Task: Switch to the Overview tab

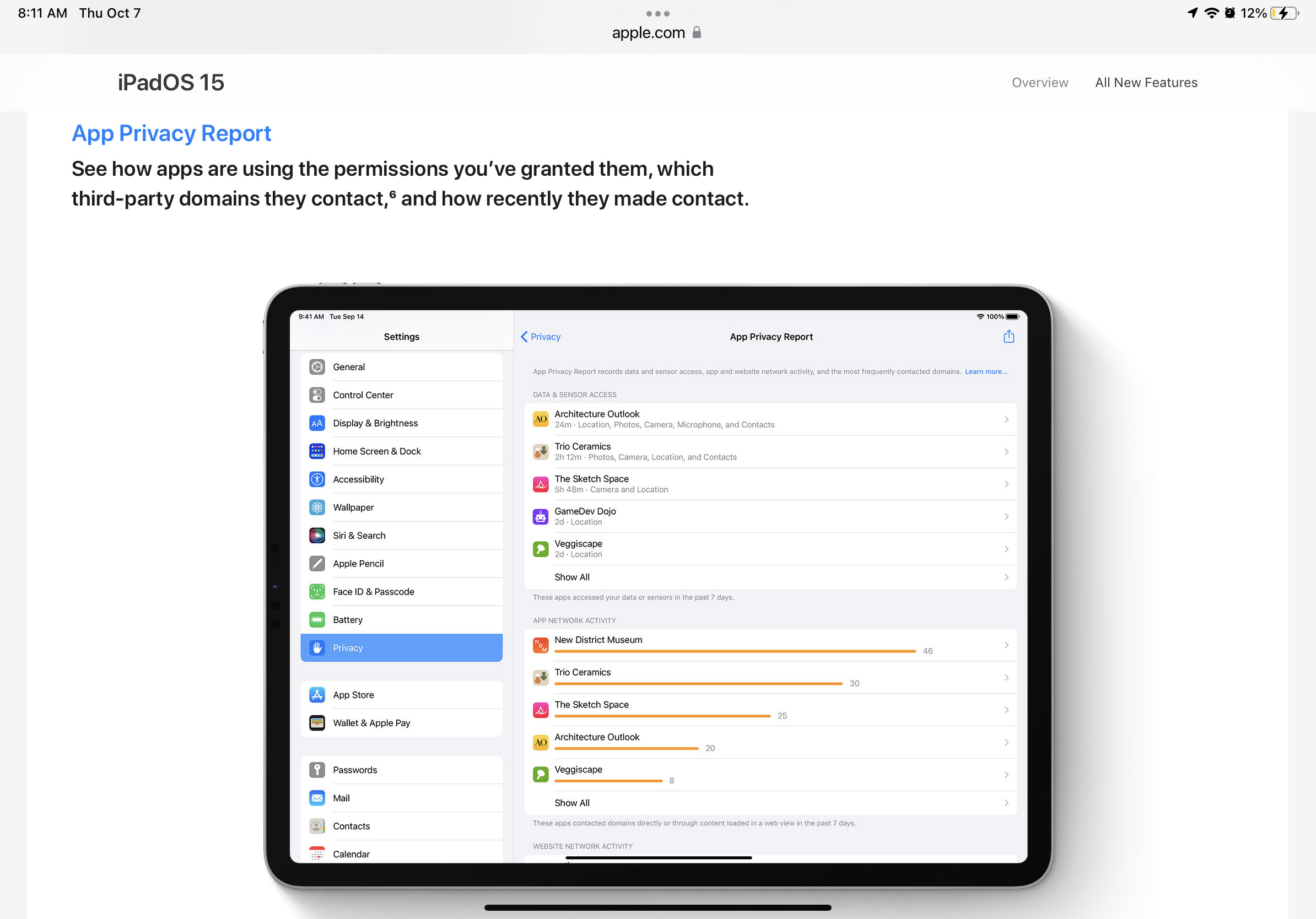Action: click(x=1040, y=83)
